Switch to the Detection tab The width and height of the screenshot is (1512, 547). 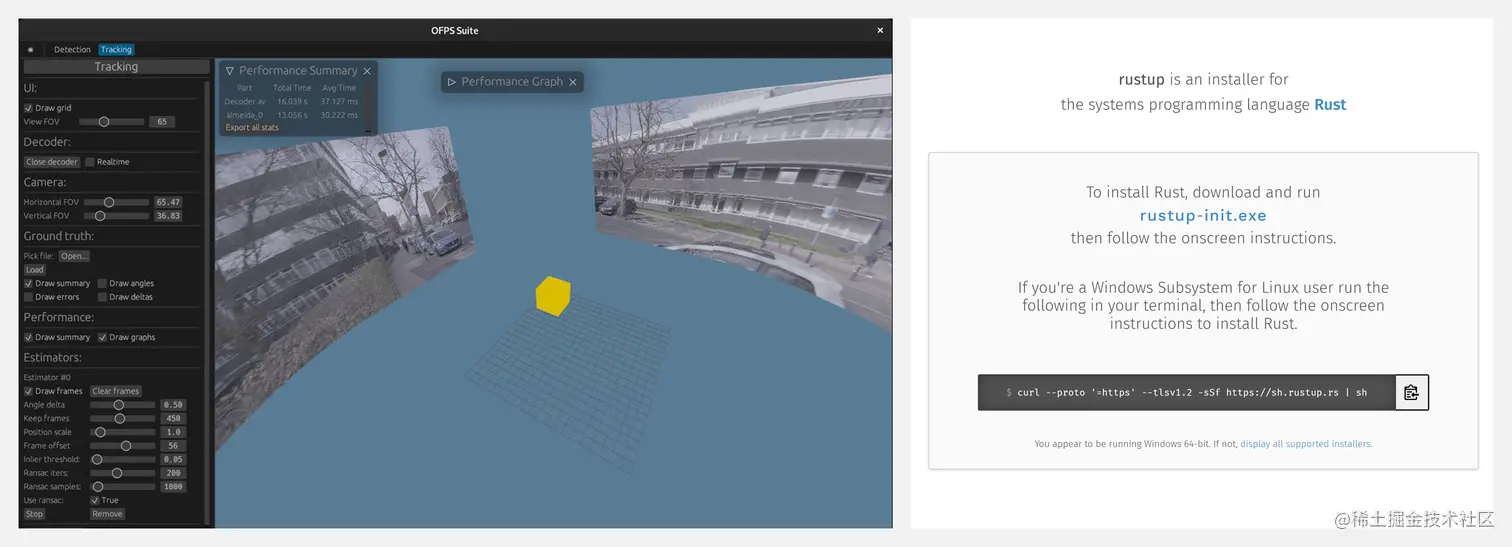[72, 50]
